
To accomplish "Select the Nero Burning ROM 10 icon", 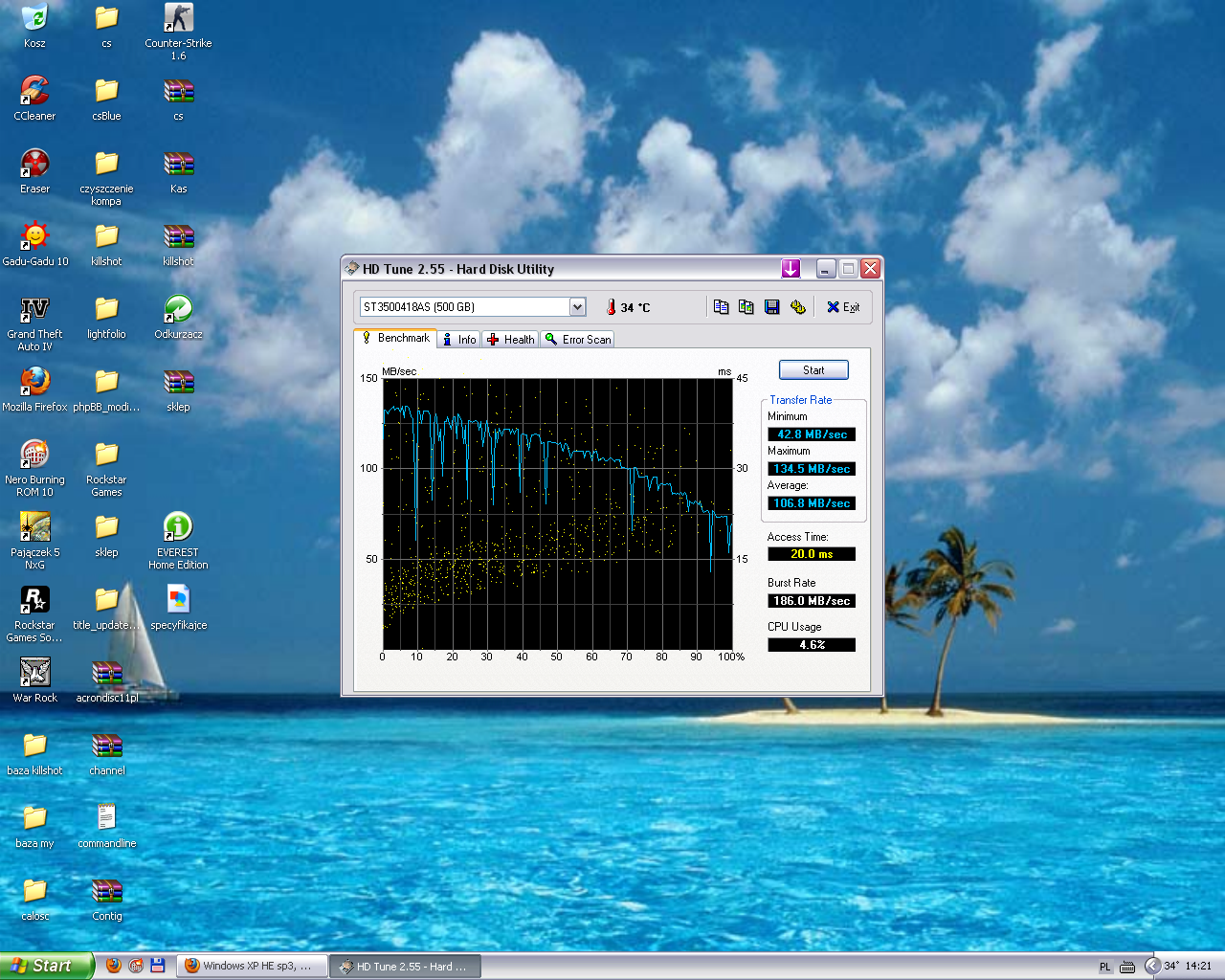I will click(x=34, y=468).
